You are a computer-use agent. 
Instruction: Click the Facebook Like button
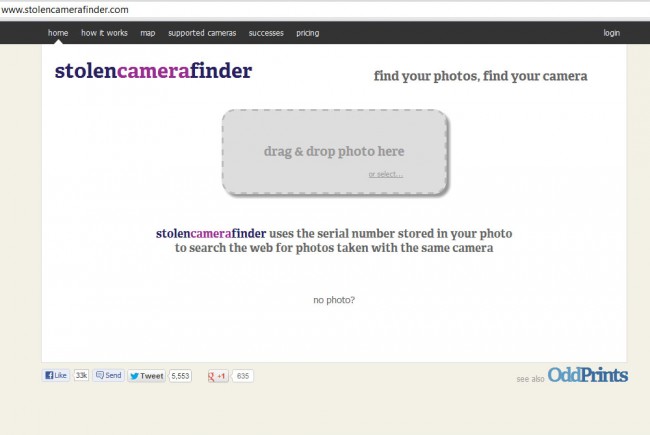point(56,375)
